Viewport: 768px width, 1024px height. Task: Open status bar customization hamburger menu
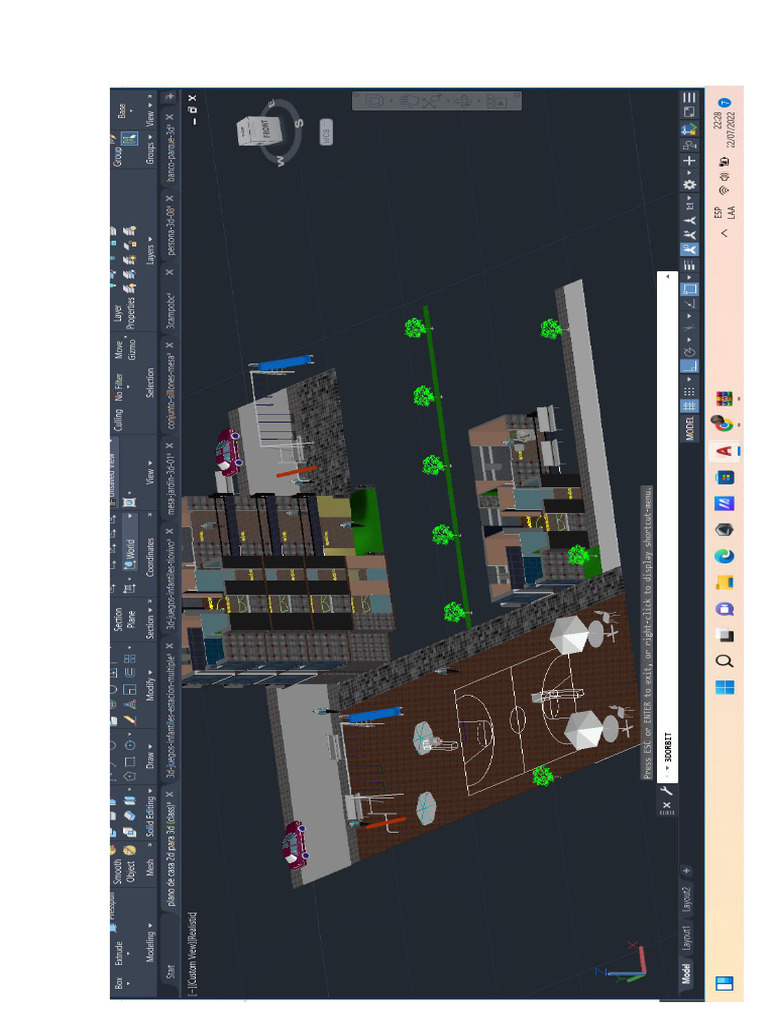pos(690,98)
